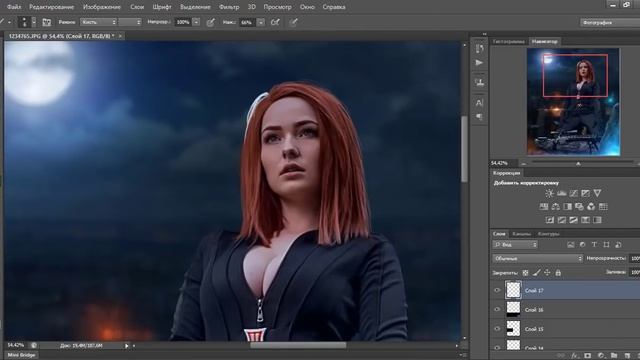Toggle tablet pressure for opacity
640x360 pixels.
211,22
